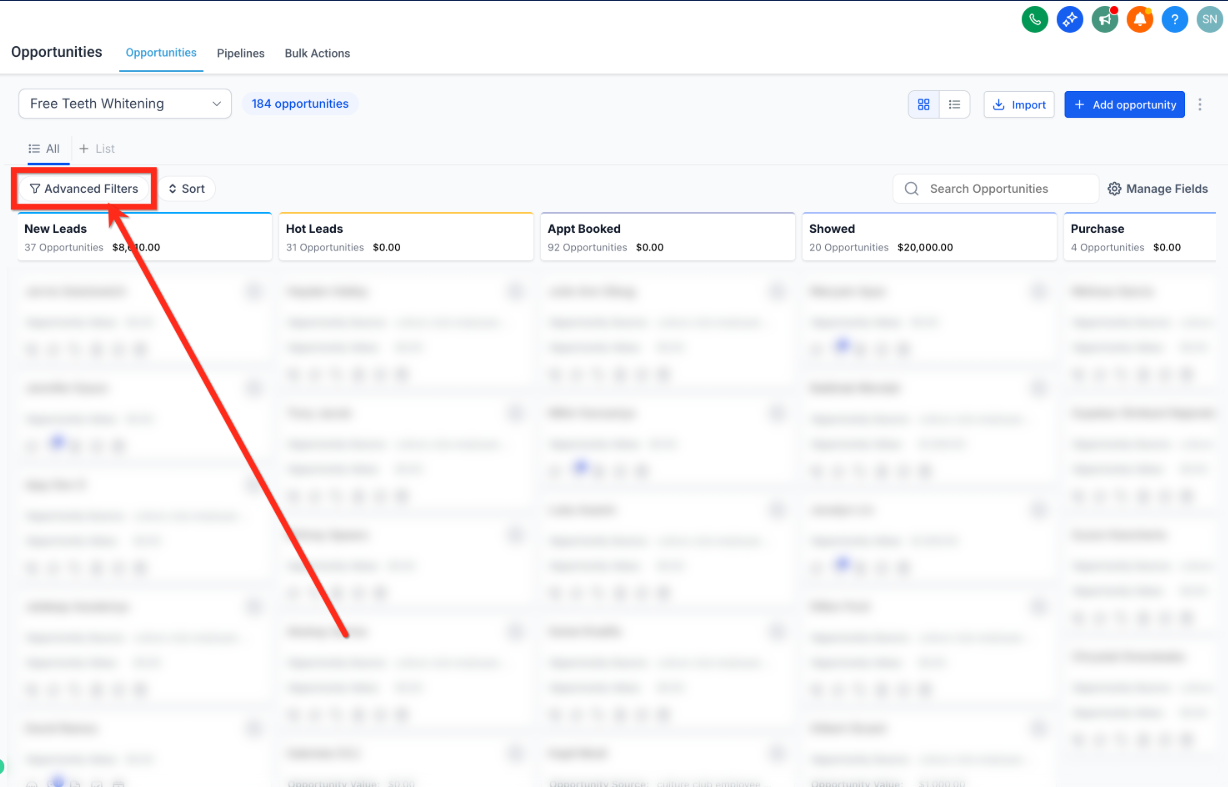Switch to the board grid view icon
1228x787 pixels.
point(924,104)
